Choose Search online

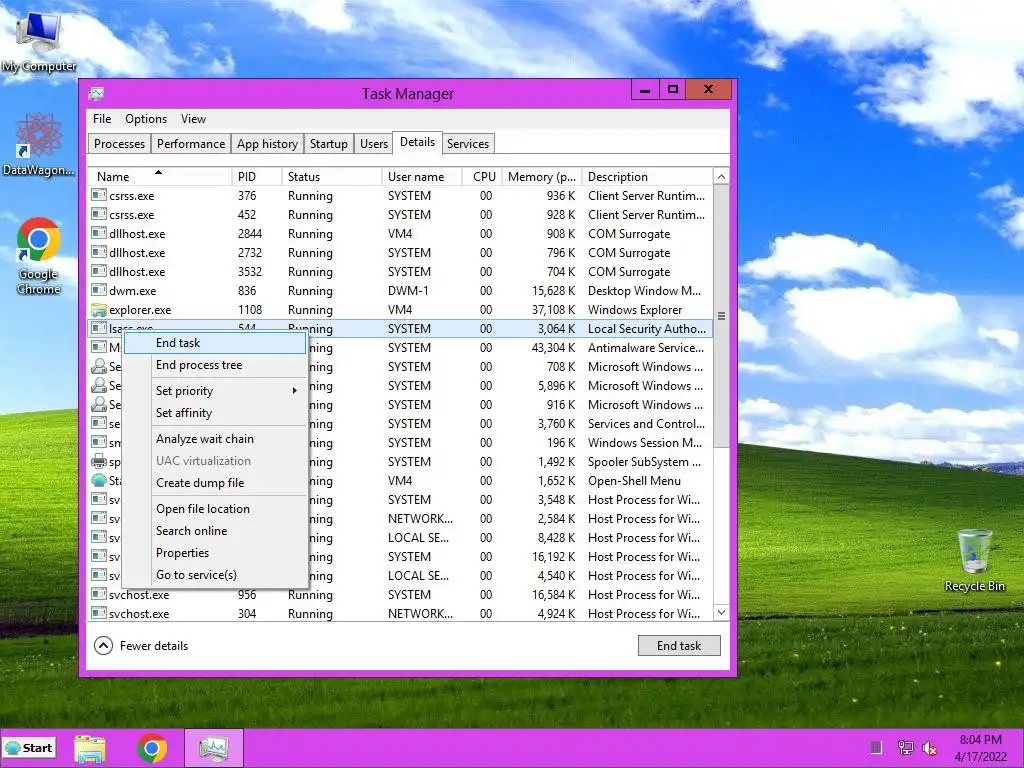pyautogui.click(x=215, y=531)
